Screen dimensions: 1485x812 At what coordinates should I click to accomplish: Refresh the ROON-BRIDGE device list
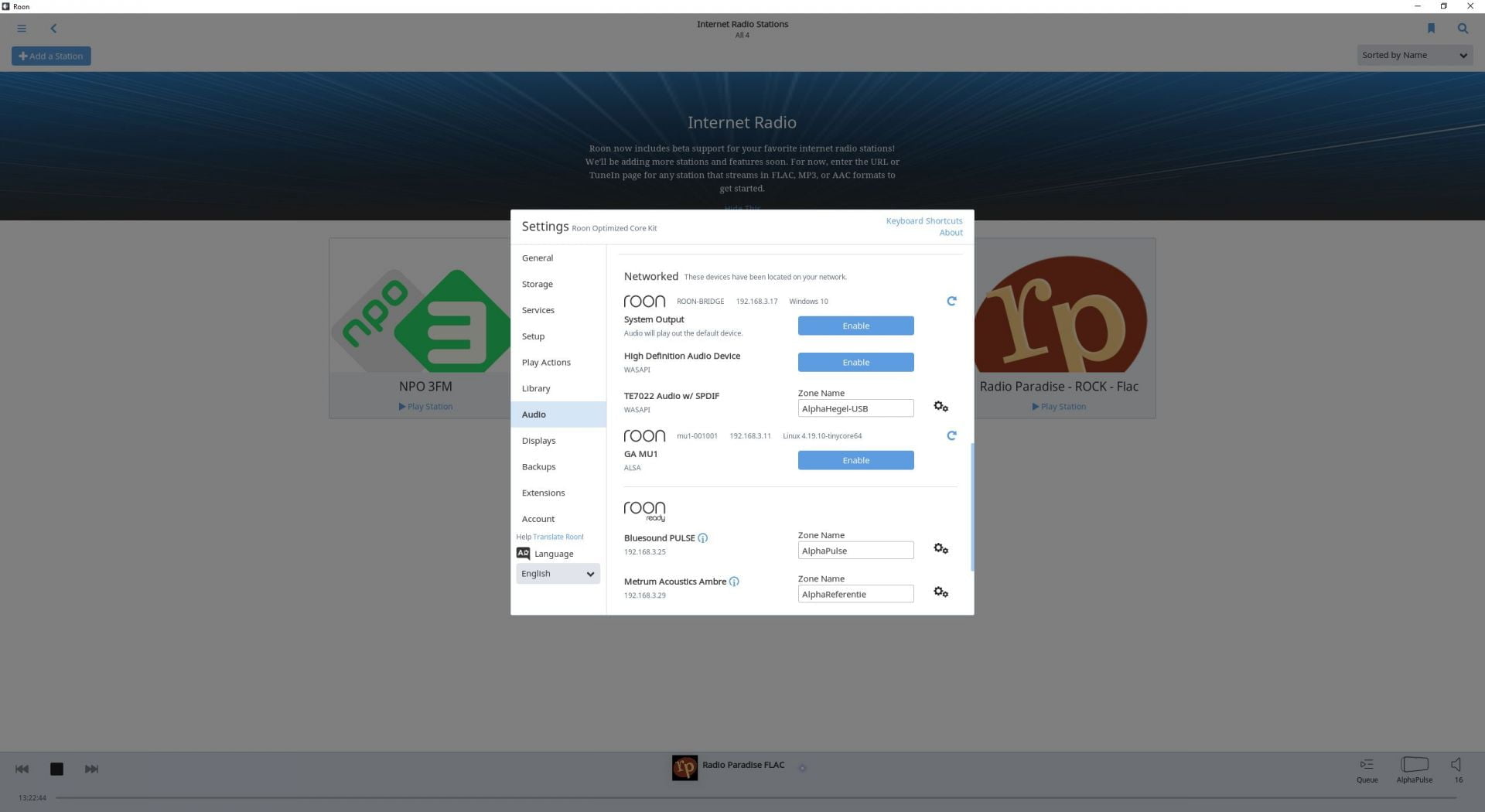951,301
